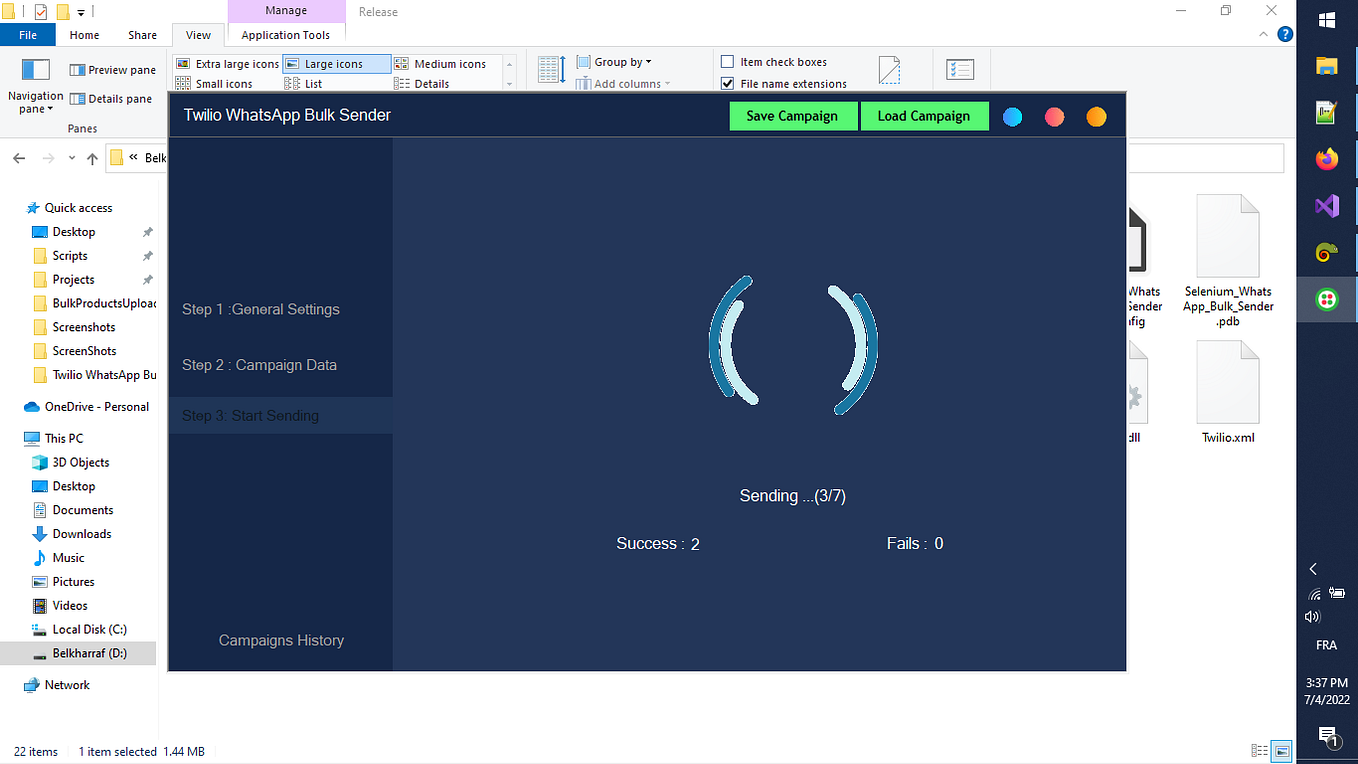Open Firefox from the taskbar
The image size is (1358, 764).
pyautogui.click(x=1327, y=160)
